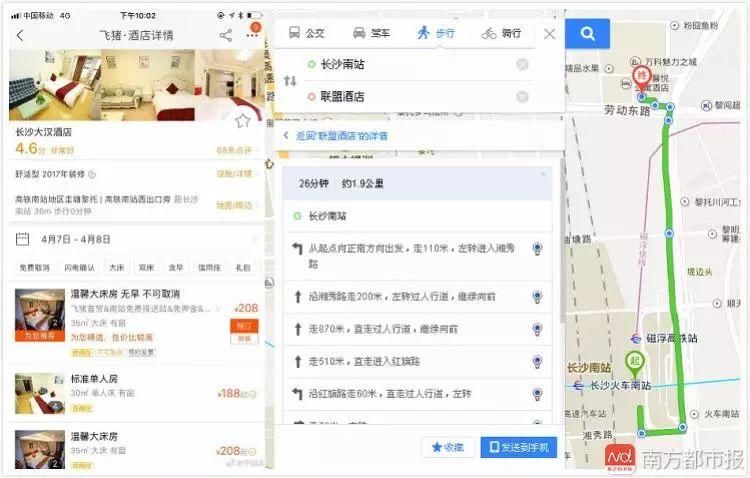This screenshot has height=478, width=750.
Task: Close the route planning panel
Action: tap(549, 33)
